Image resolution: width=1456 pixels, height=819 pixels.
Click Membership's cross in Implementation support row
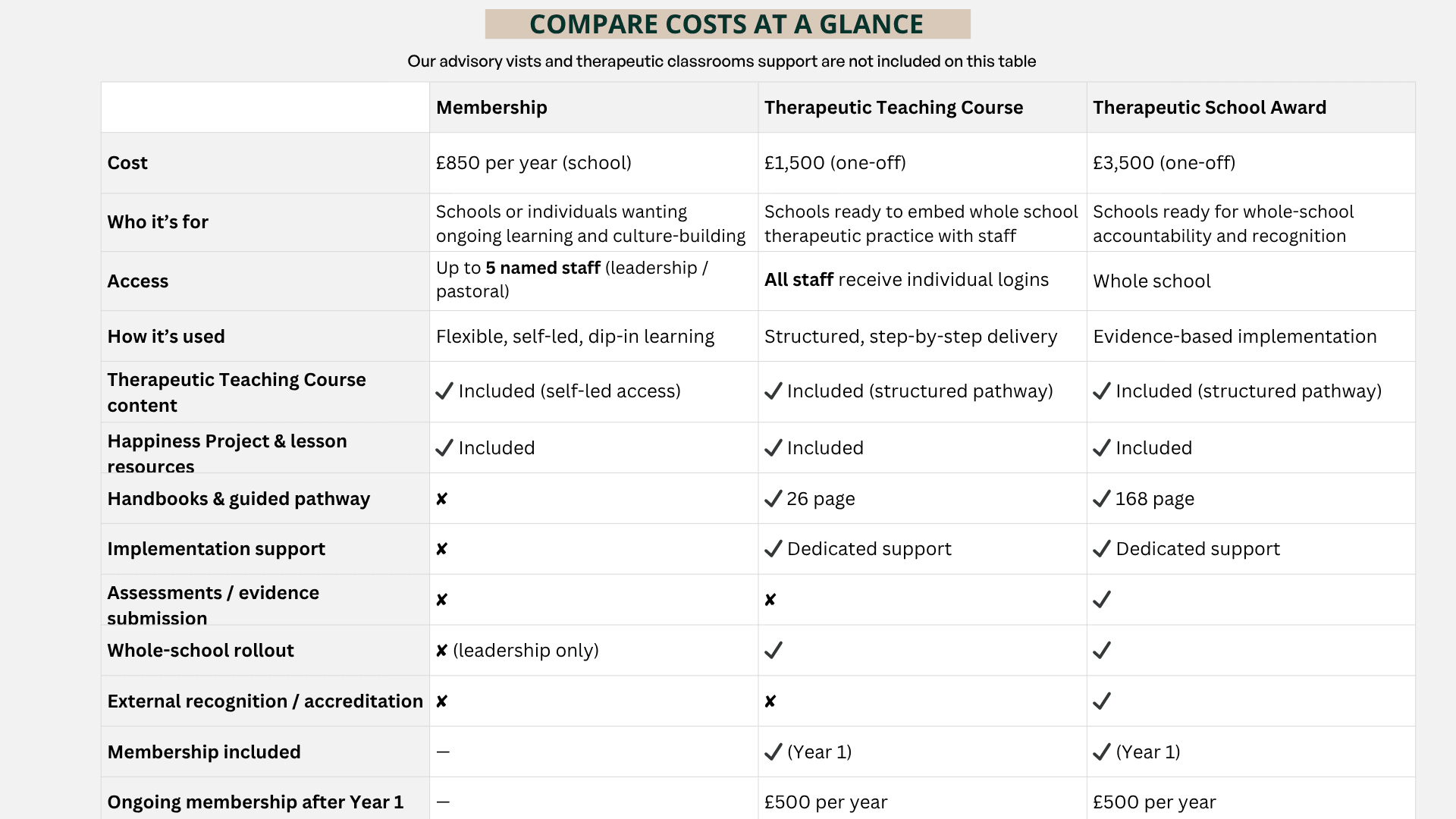[442, 549]
